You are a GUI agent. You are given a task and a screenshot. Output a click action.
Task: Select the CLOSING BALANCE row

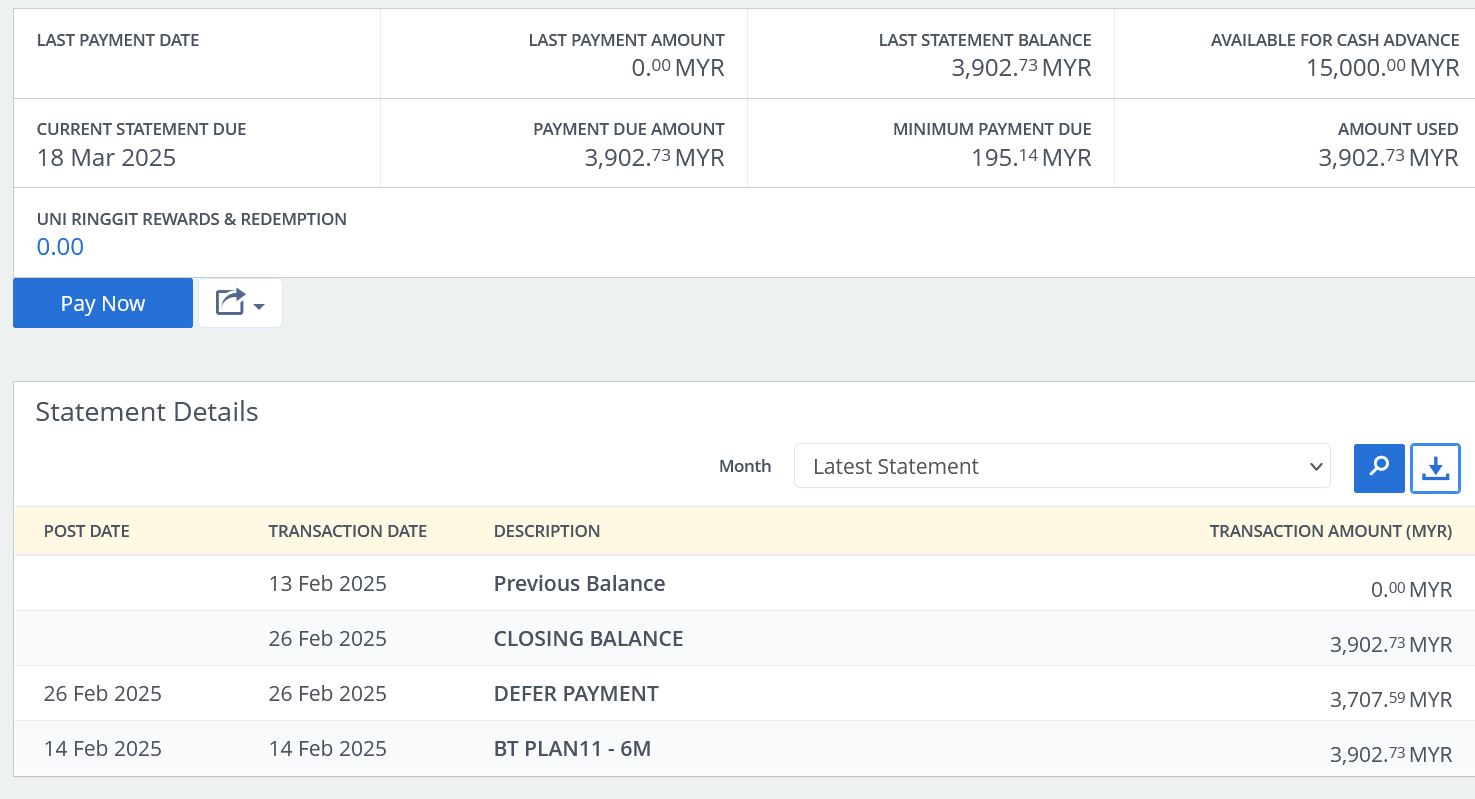click(x=588, y=639)
